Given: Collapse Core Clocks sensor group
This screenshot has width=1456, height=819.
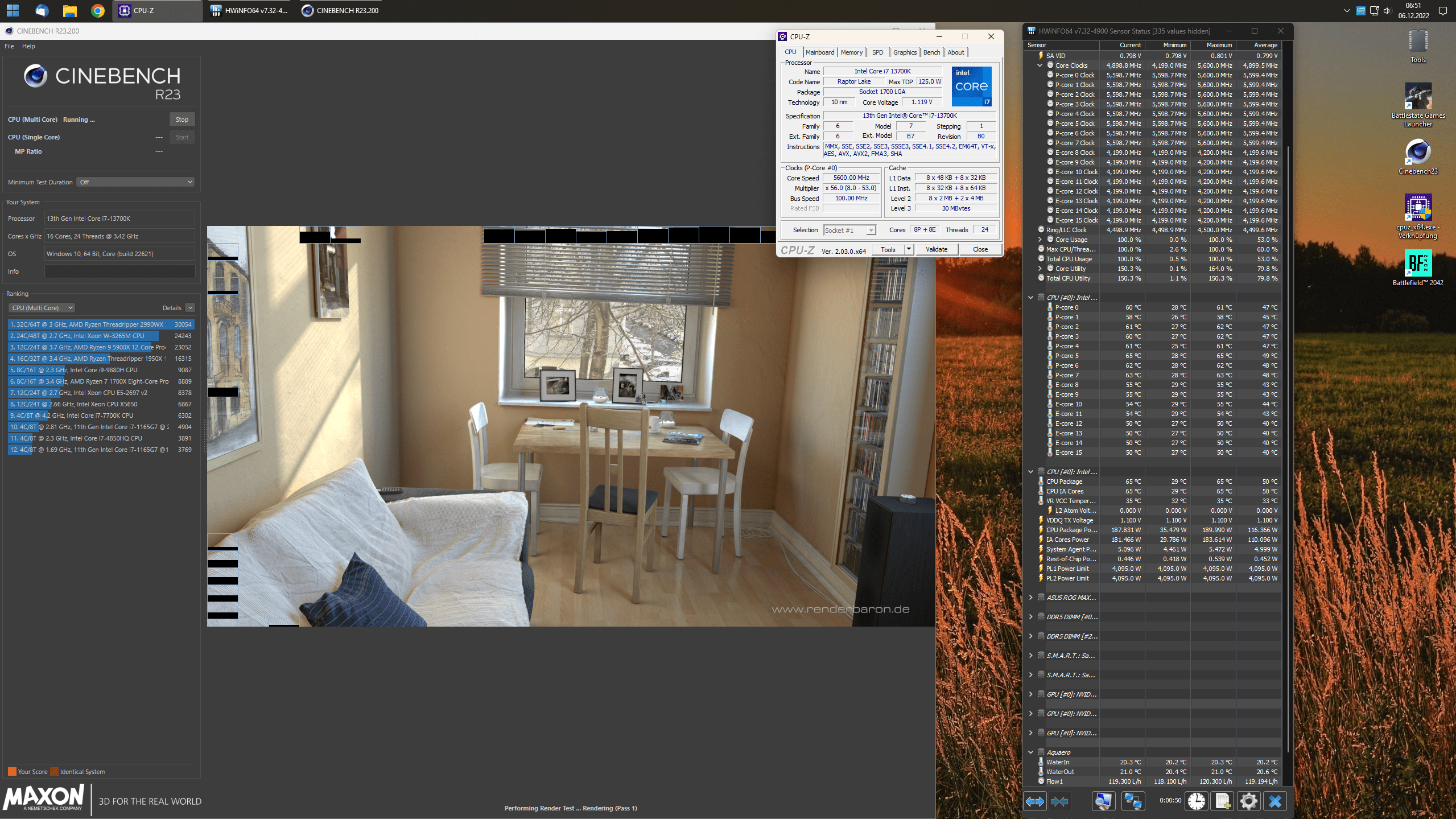Looking at the screenshot, I should [x=1040, y=65].
